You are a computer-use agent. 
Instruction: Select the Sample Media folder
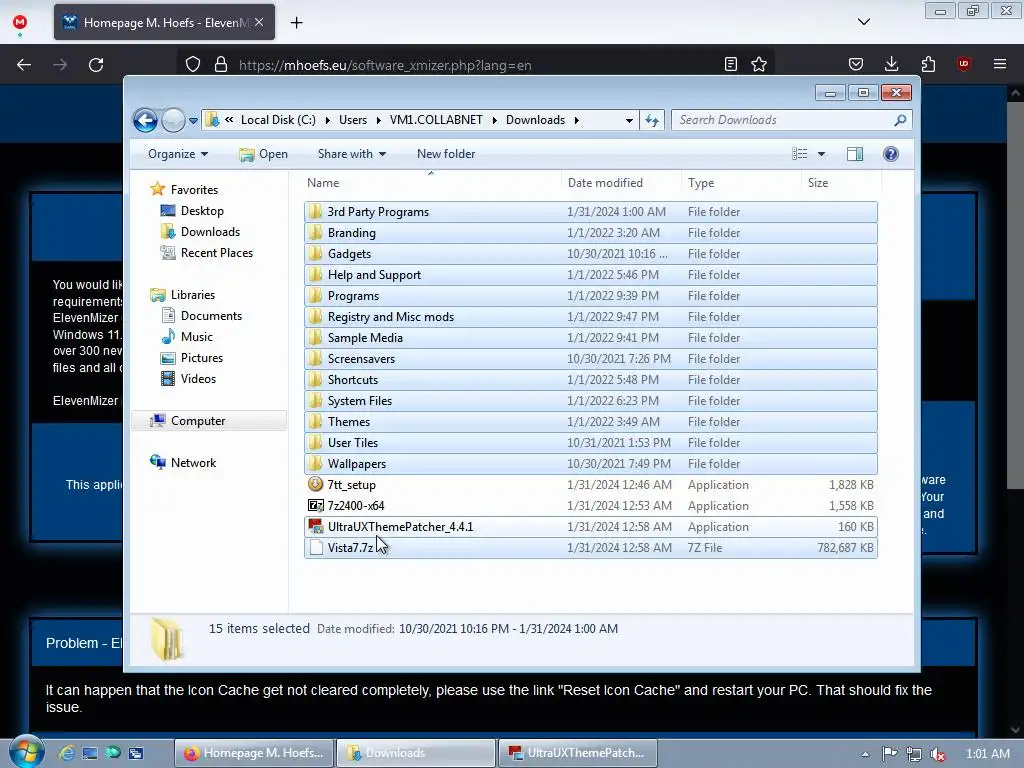tap(590, 338)
